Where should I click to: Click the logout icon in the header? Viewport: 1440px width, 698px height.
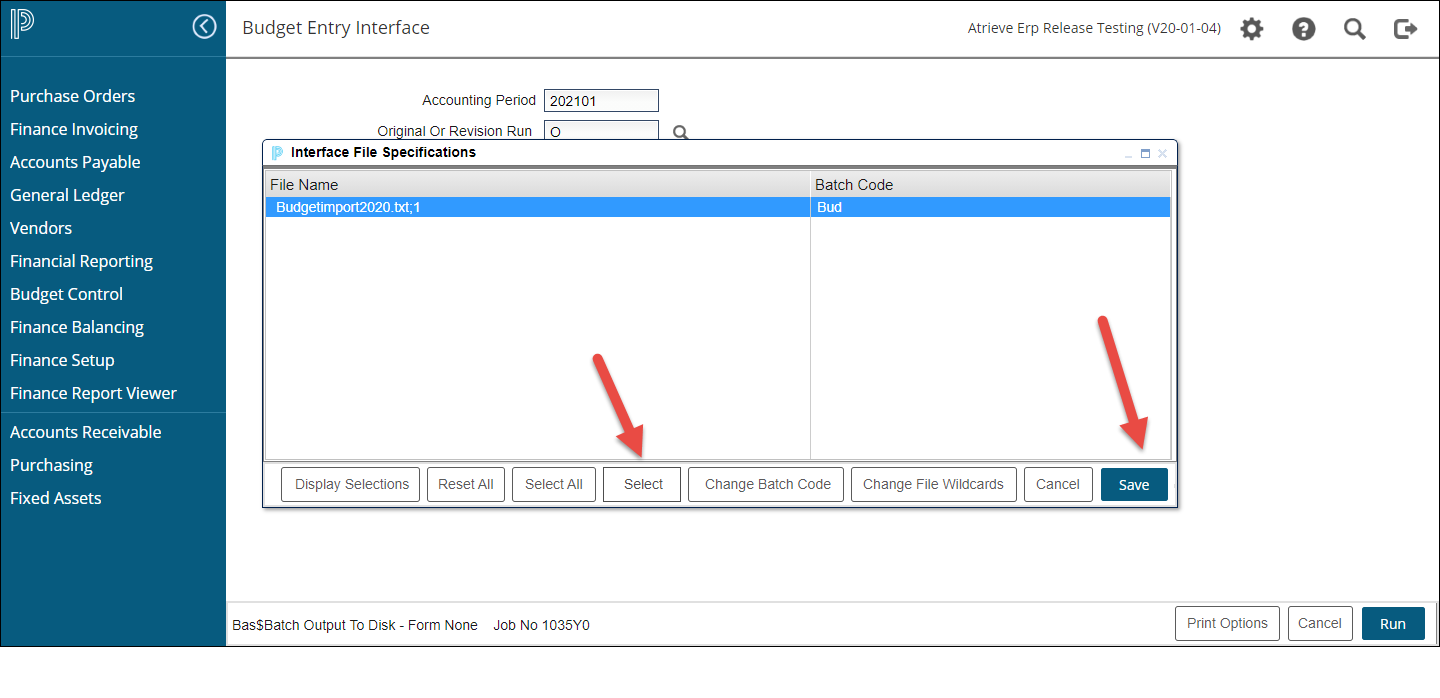pyautogui.click(x=1405, y=29)
